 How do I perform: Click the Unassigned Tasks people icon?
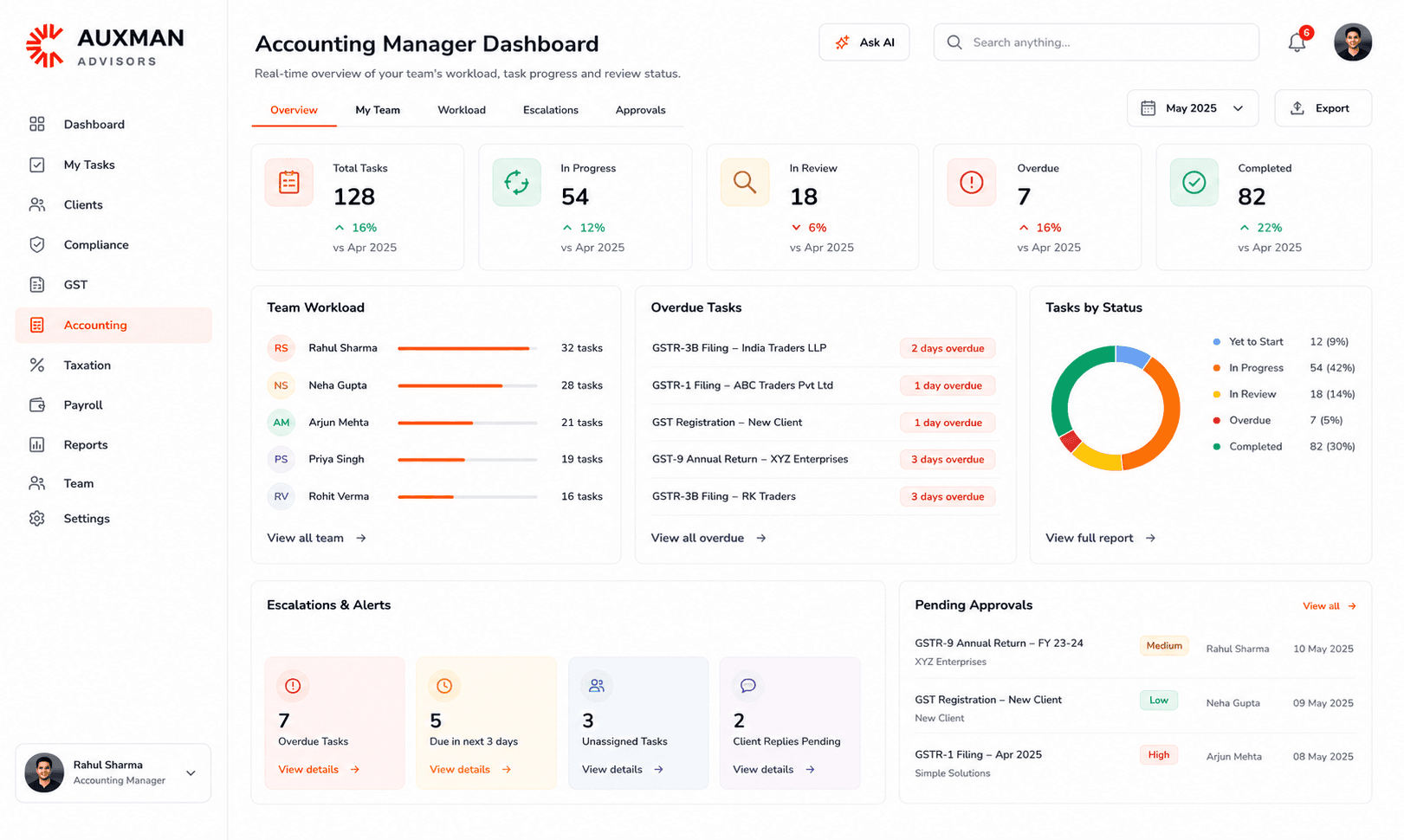tap(597, 686)
